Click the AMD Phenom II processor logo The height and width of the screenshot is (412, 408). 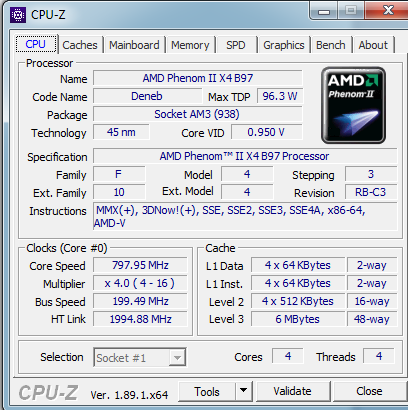click(353, 105)
